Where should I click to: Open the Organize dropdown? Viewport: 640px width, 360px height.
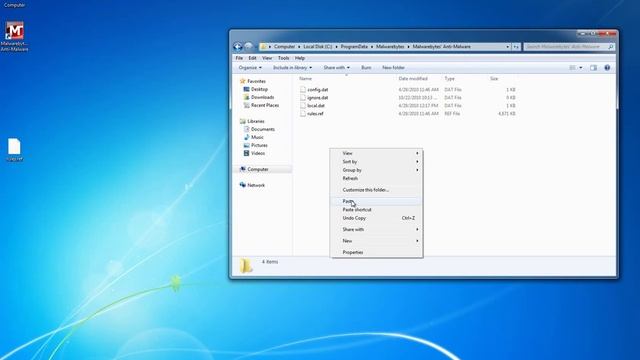click(x=250, y=68)
